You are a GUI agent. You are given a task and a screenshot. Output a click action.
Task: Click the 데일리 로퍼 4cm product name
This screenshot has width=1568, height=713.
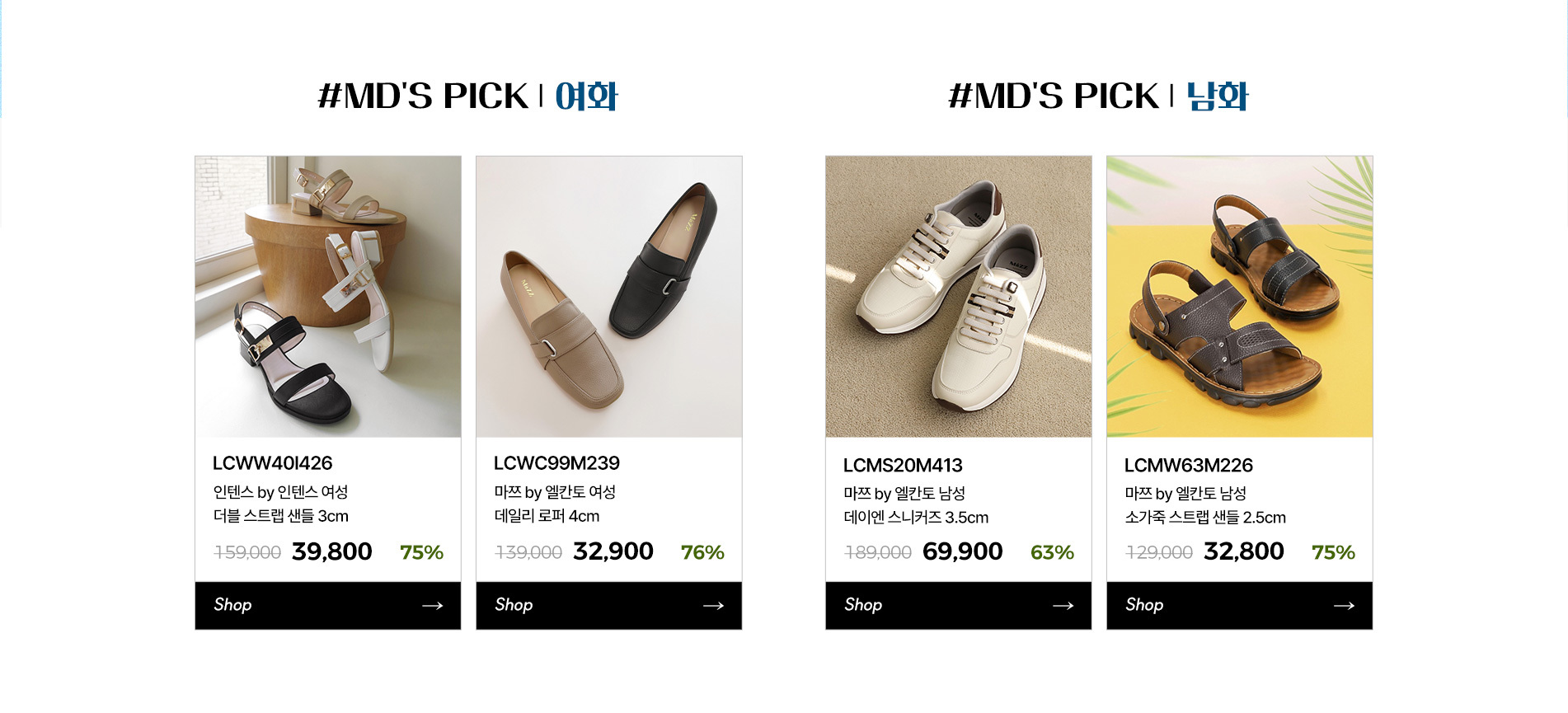tap(547, 516)
